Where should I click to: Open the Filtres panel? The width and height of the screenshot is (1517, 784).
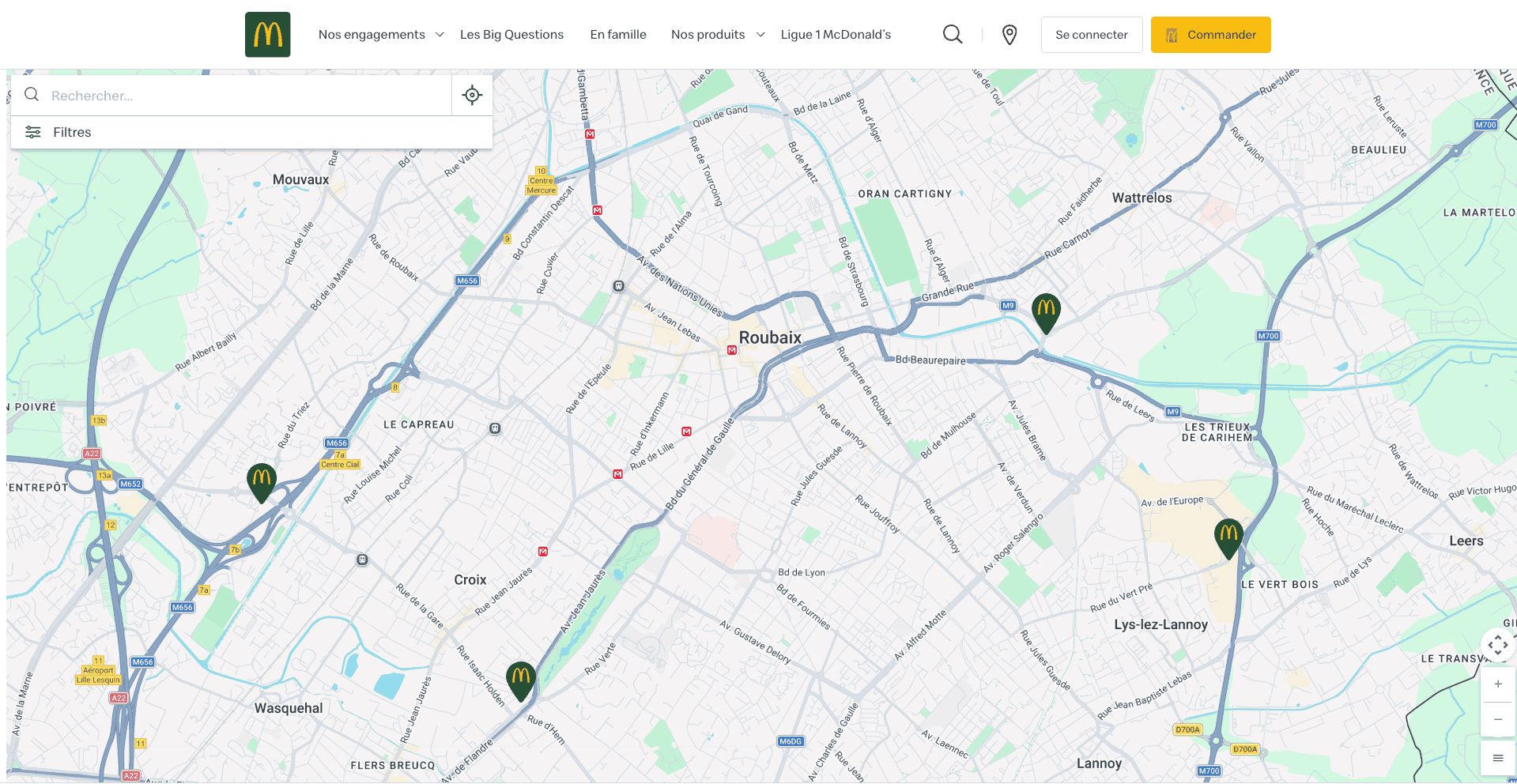tap(251, 132)
